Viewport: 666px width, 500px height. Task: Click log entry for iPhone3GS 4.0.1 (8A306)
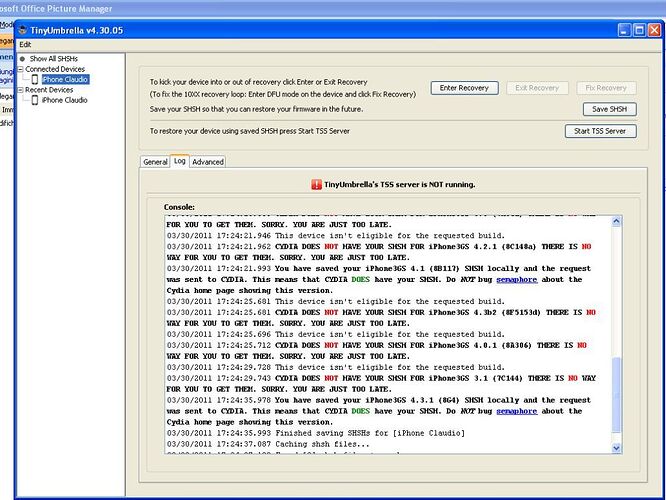click(x=377, y=351)
